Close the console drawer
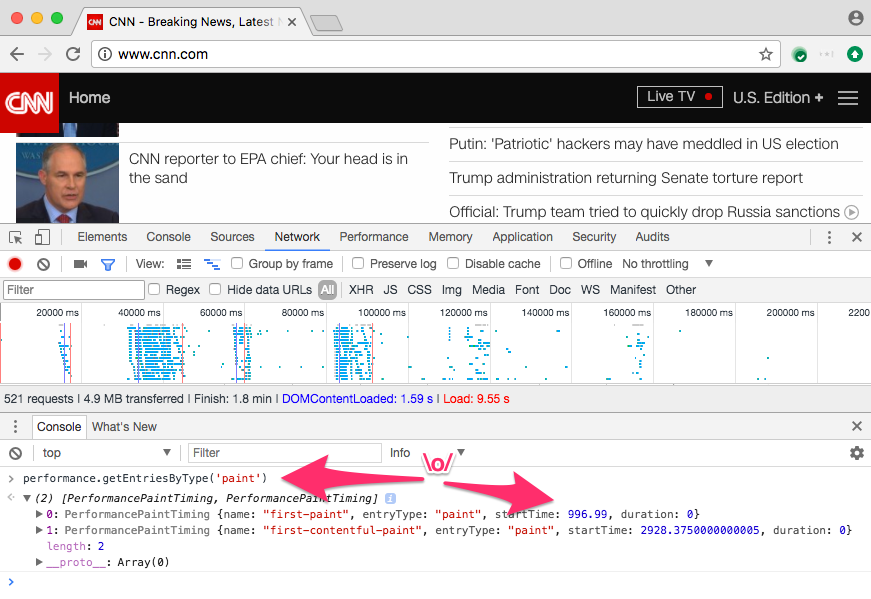Image resolution: width=871 pixels, height=599 pixels. [857, 426]
